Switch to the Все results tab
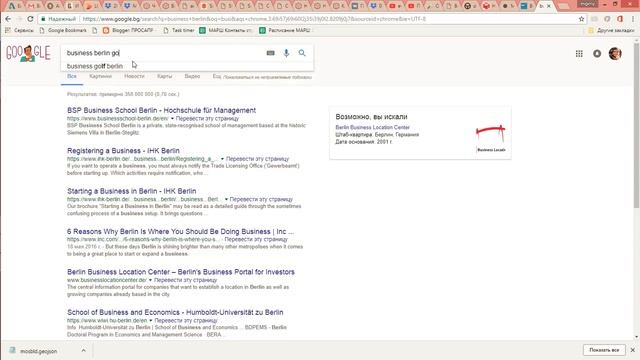The image size is (640, 360). [x=72, y=77]
